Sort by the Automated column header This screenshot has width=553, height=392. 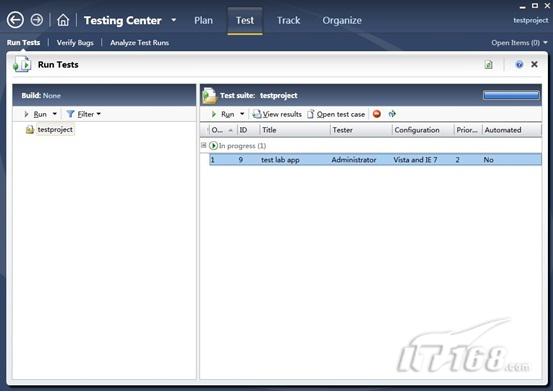(511, 130)
